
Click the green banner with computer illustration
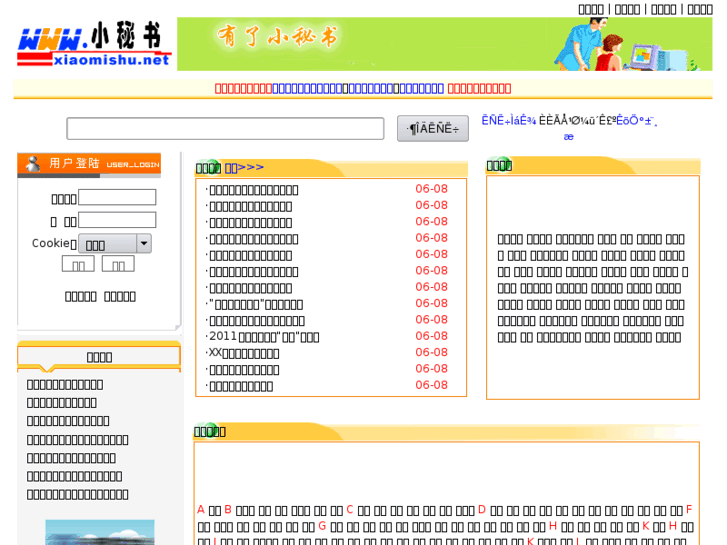point(445,44)
